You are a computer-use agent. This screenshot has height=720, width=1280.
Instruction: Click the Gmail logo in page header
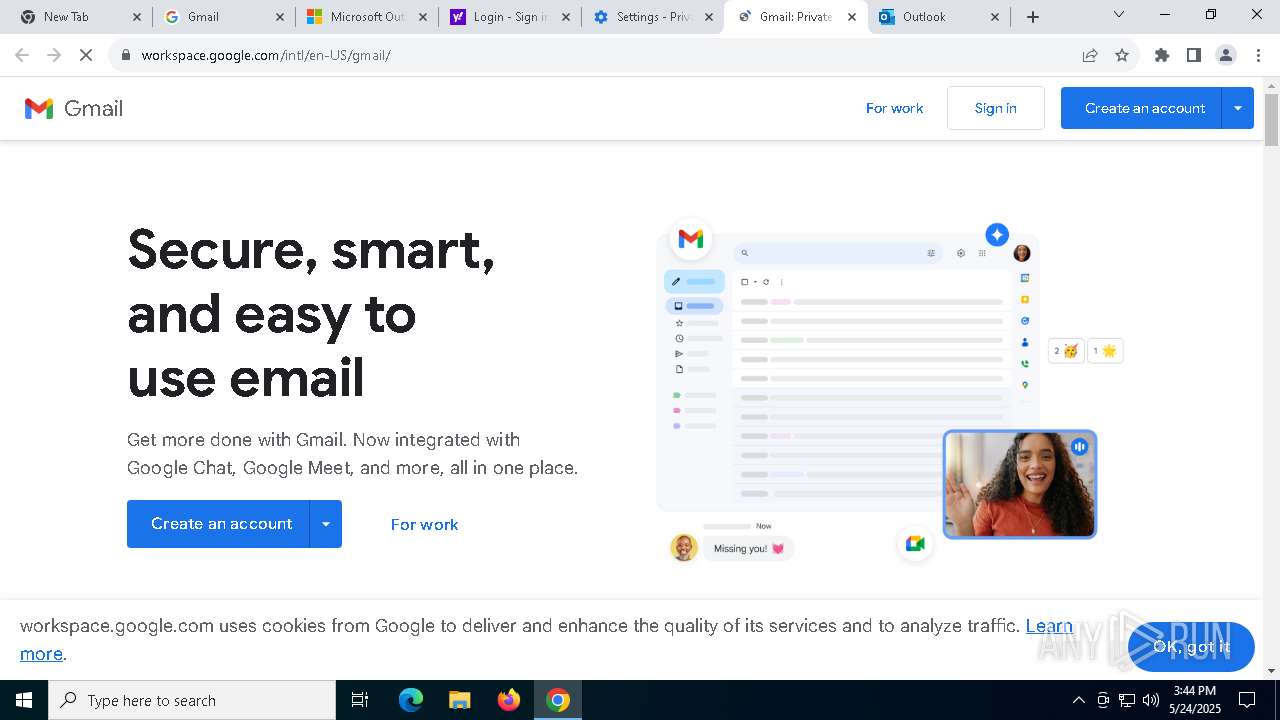[x=74, y=108]
